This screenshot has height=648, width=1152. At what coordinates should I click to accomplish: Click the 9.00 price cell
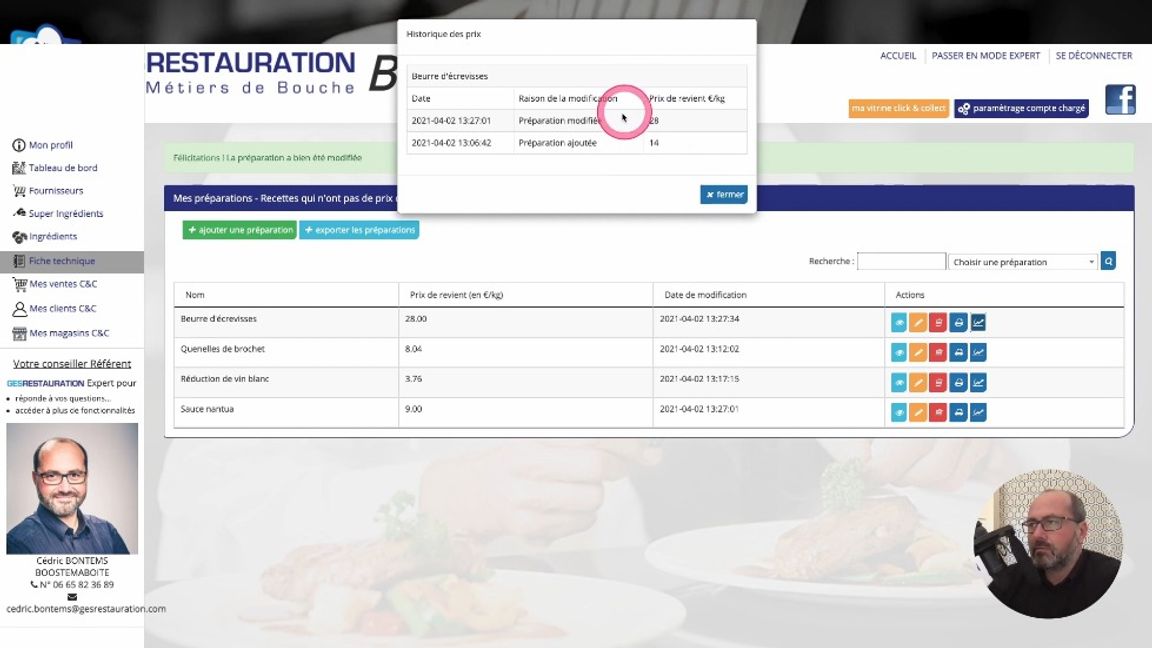click(x=525, y=413)
